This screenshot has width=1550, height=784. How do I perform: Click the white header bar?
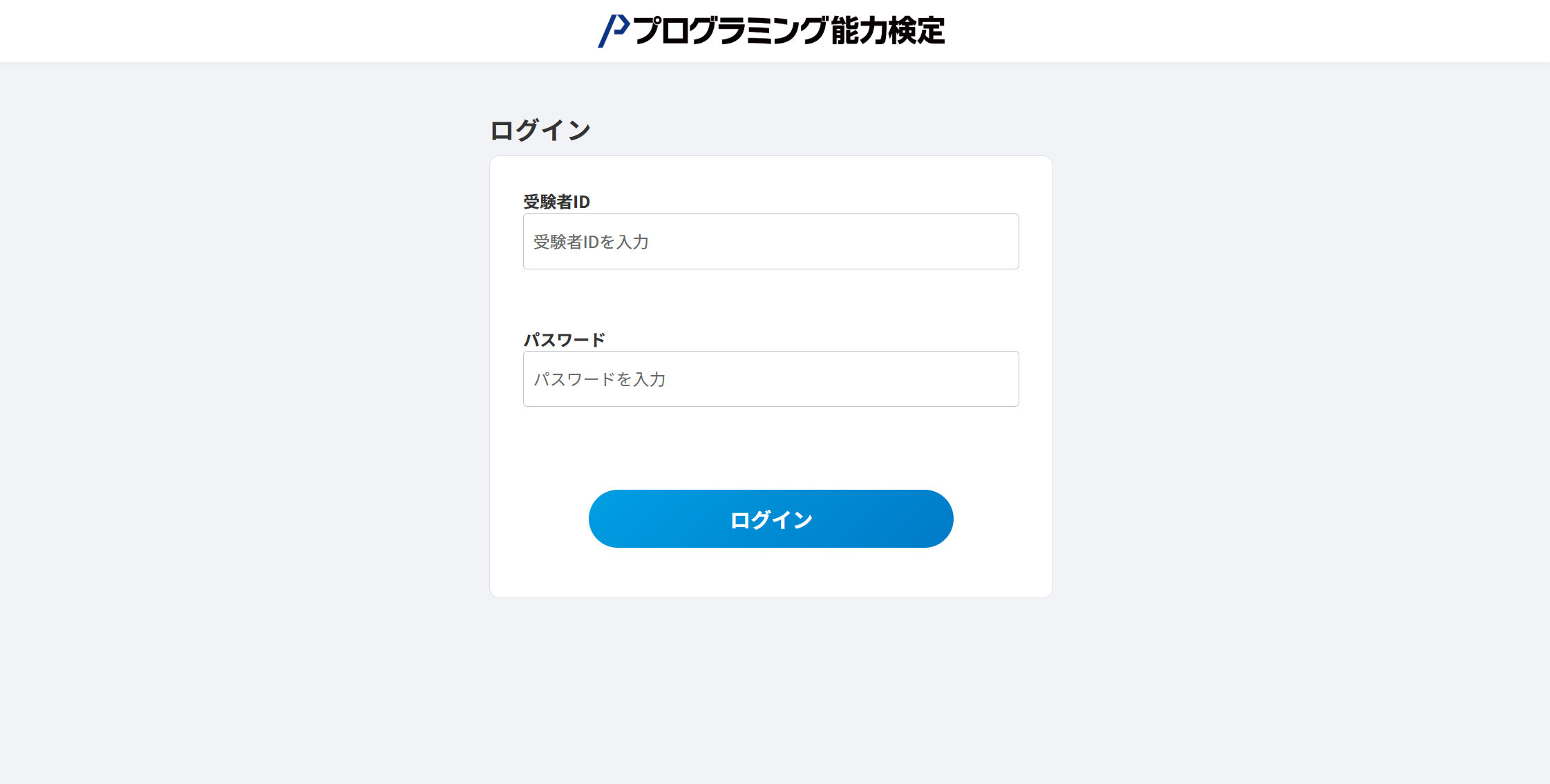pyautogui.click(x=276, y=30)
